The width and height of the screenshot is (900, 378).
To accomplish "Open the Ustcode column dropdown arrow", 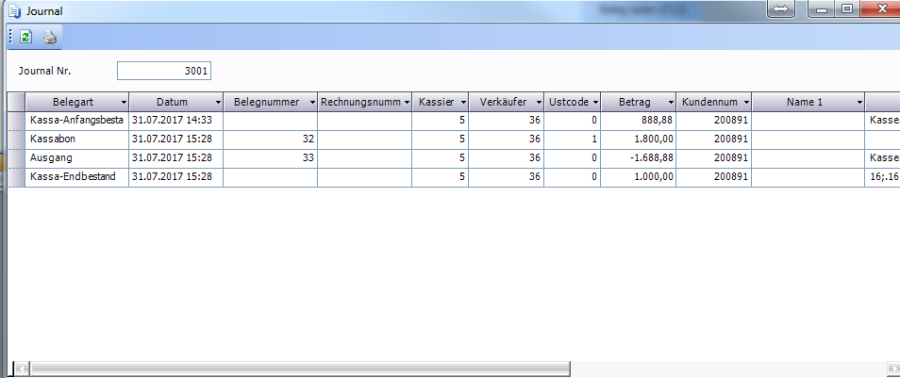I will point(596,102).
